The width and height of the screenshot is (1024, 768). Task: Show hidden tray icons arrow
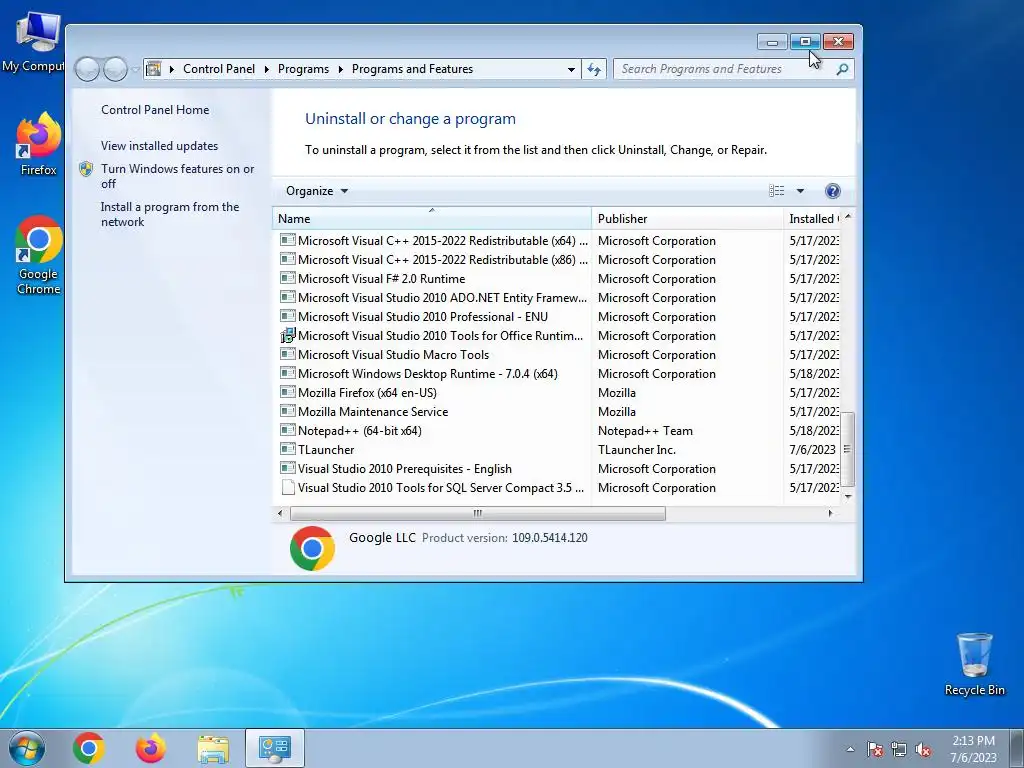(850, 749)
